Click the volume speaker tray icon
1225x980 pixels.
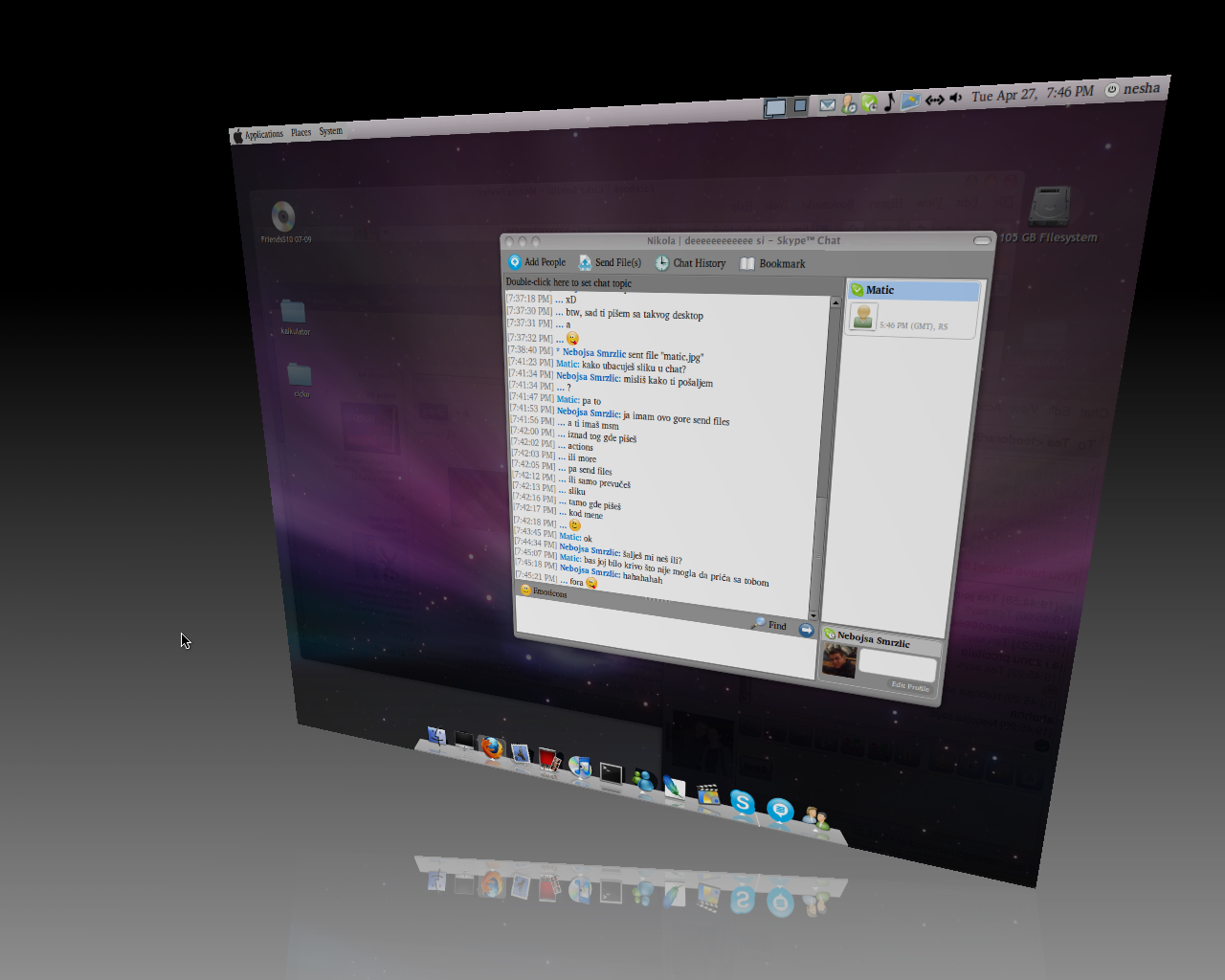pyautogui.click(x=955, y=98)
